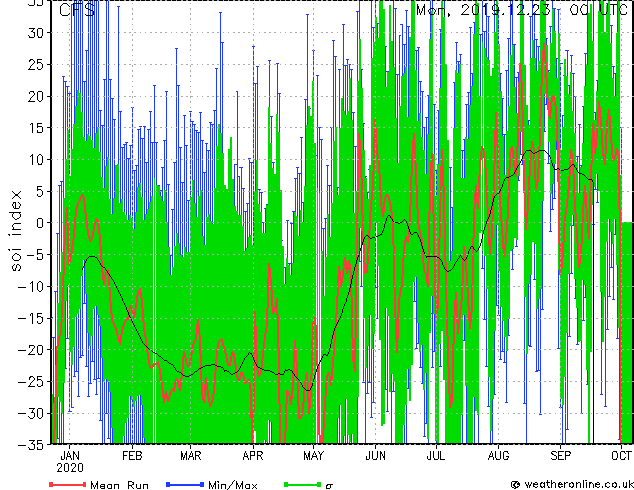Click the MAR month label

pos(190,456)
